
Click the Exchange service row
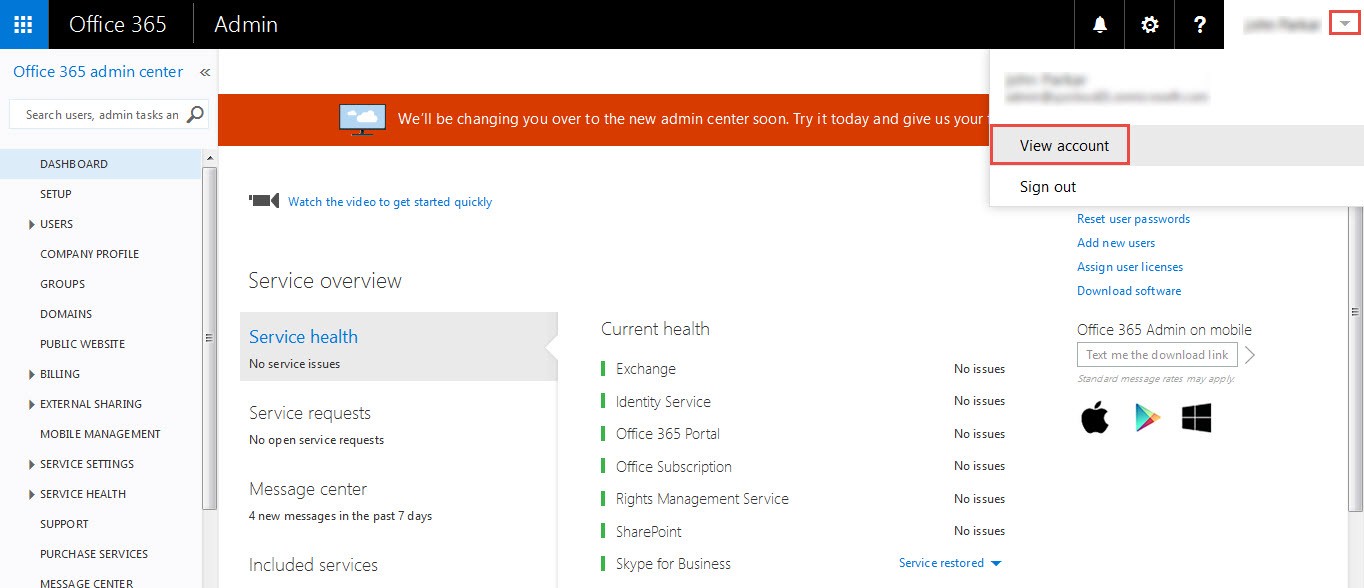(x=803, y=369)
